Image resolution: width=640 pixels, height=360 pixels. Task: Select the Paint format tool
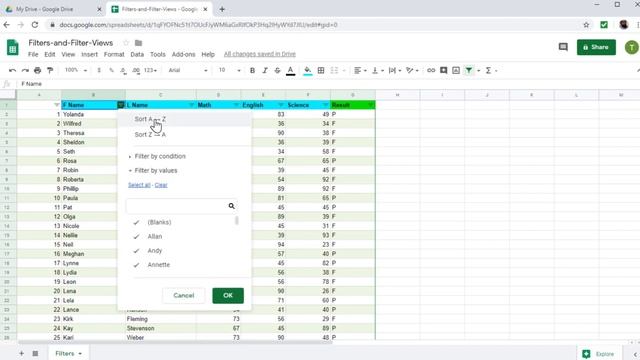tap(50, 71)
